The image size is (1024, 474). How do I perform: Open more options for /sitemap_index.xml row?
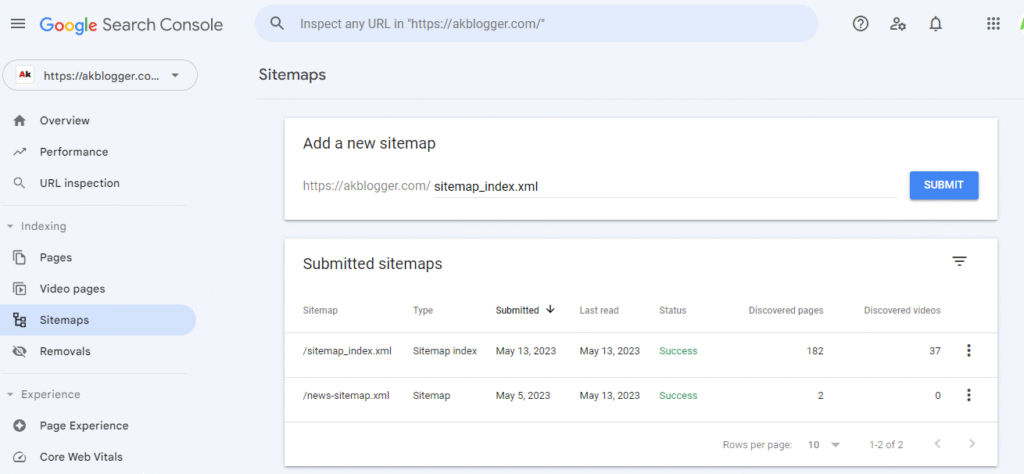(968, 351)
